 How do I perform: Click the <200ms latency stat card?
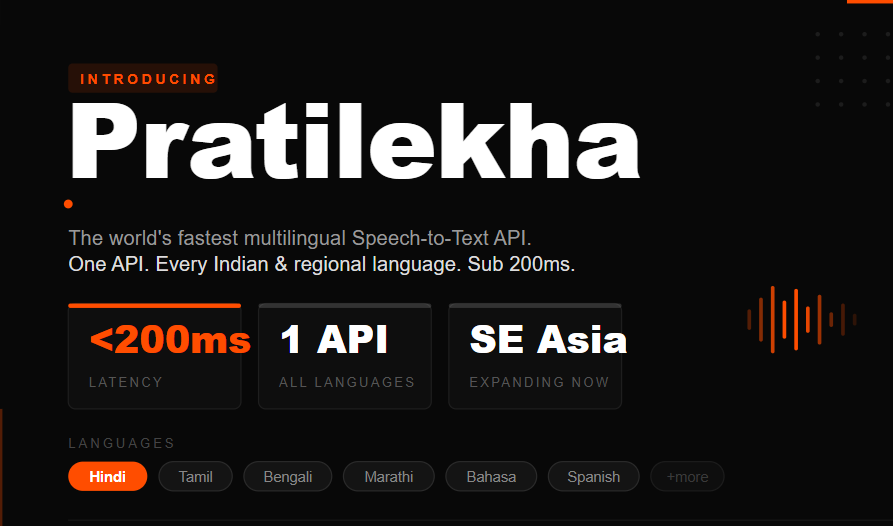point(154,356)
